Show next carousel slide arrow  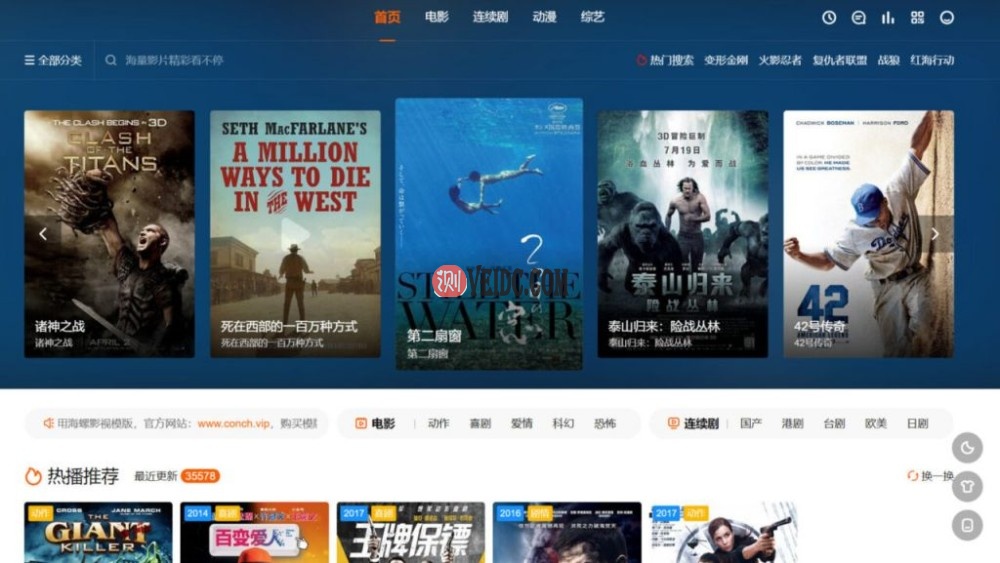(935, 234)
